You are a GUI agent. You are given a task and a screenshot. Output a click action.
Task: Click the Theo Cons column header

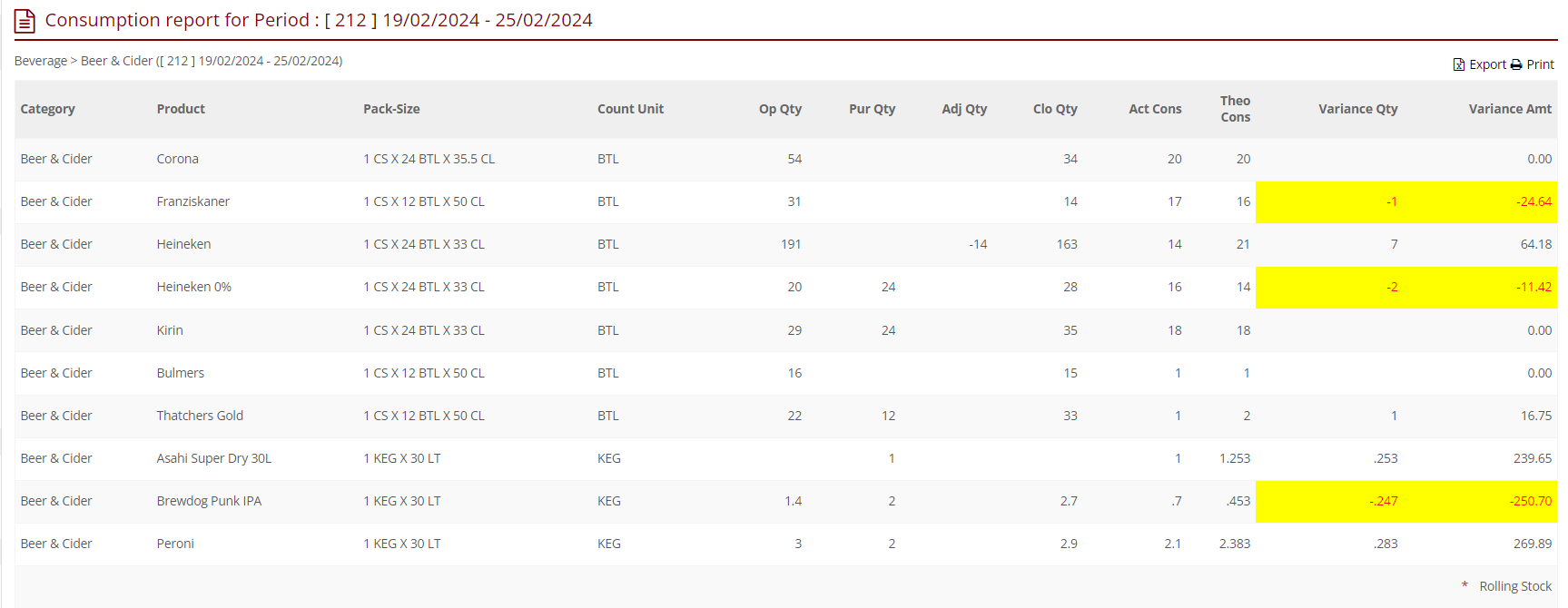(x=1235, y=109)
